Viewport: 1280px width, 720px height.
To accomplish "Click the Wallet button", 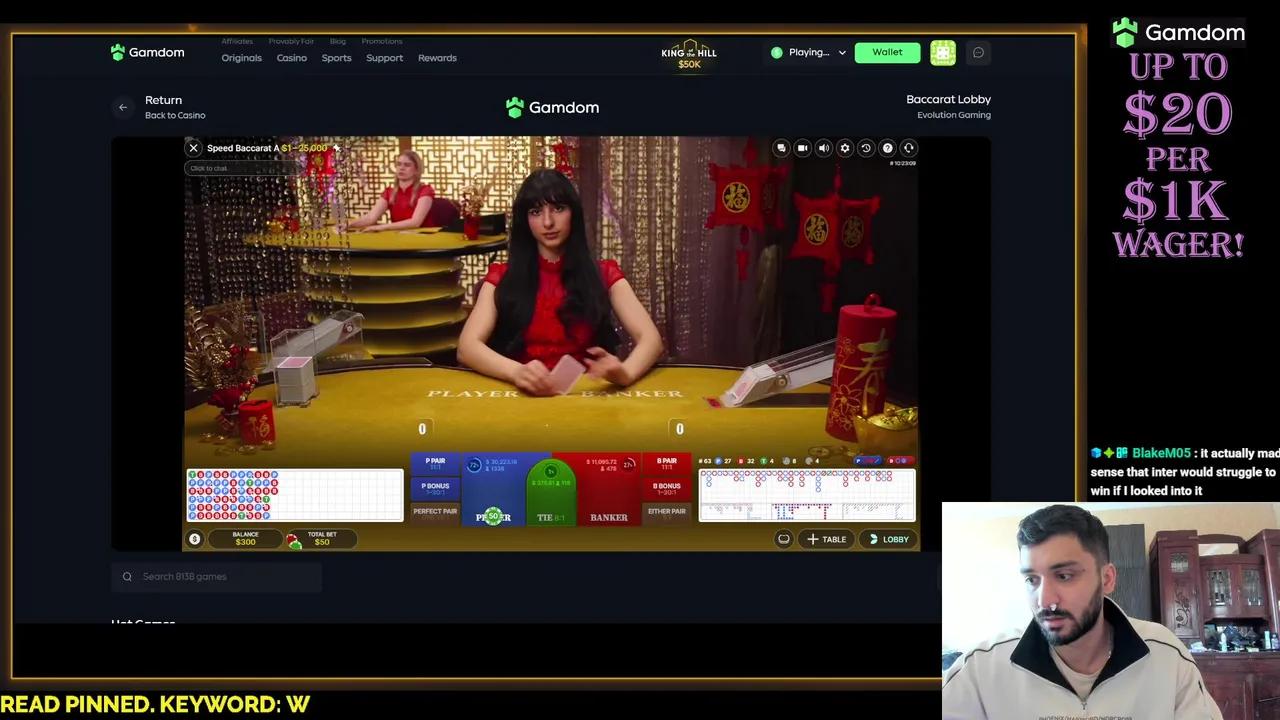I will click(887, 52).
